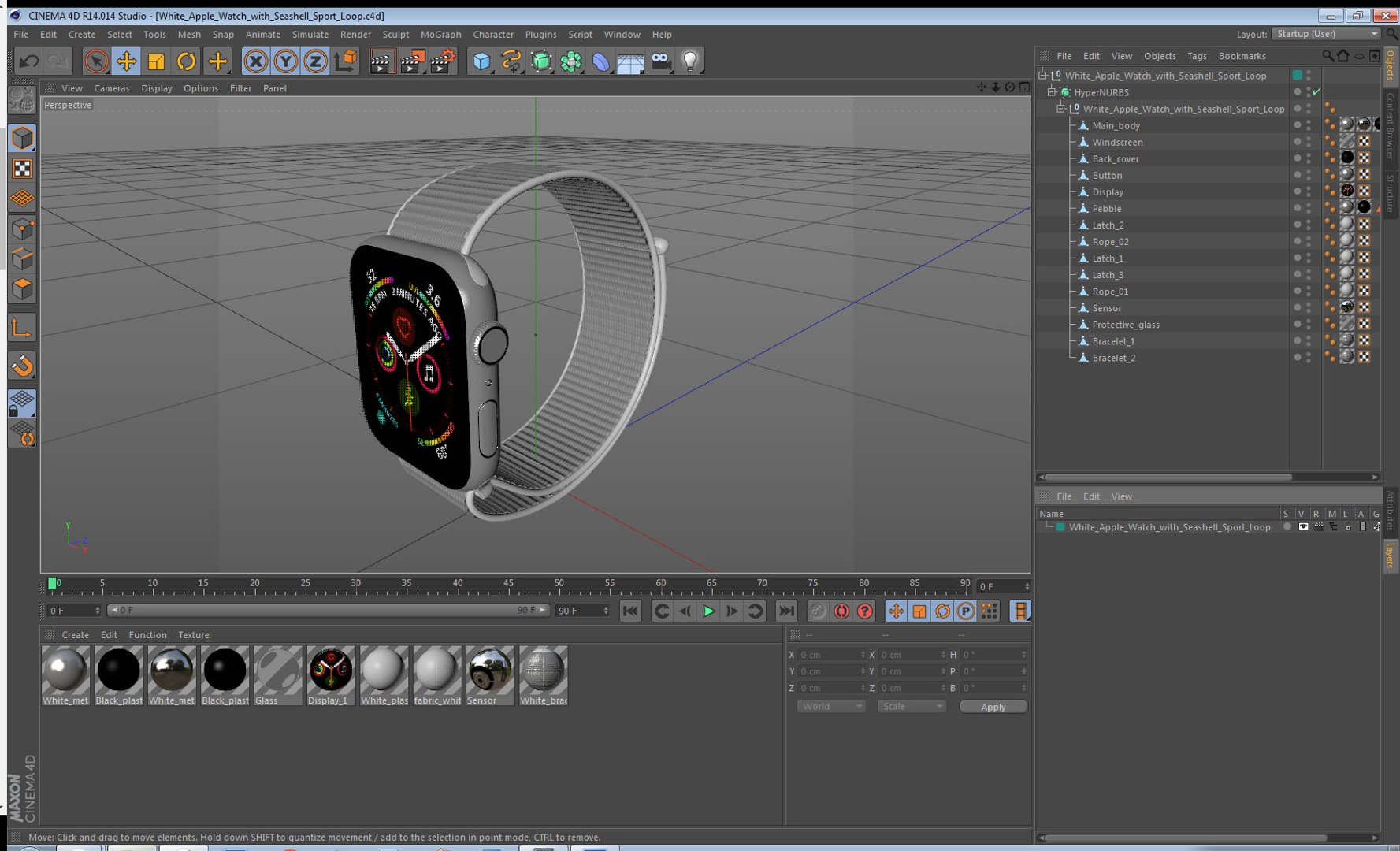The image size is (1400, 851).
Task: Open the World coordinate dropdown
Action: (x=831, y=707)
